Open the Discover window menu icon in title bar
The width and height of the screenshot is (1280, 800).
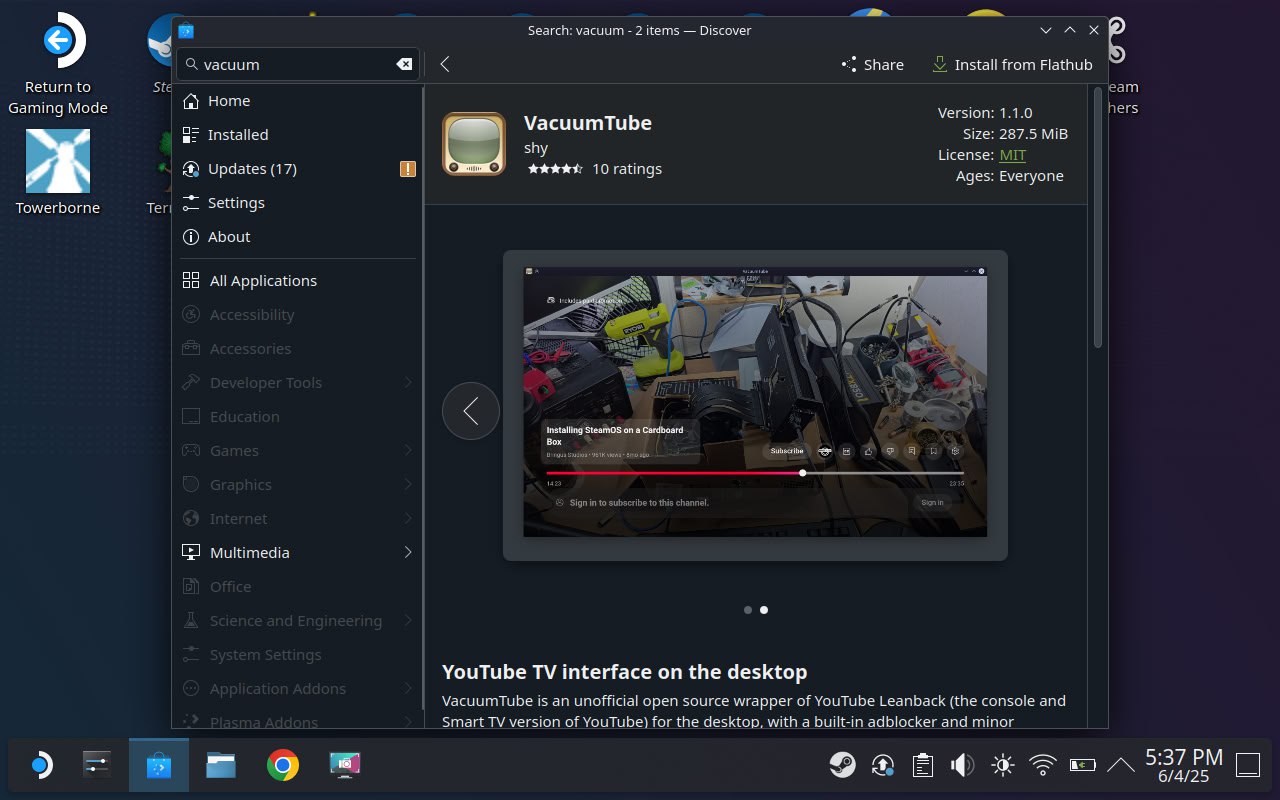coord(186,30)
